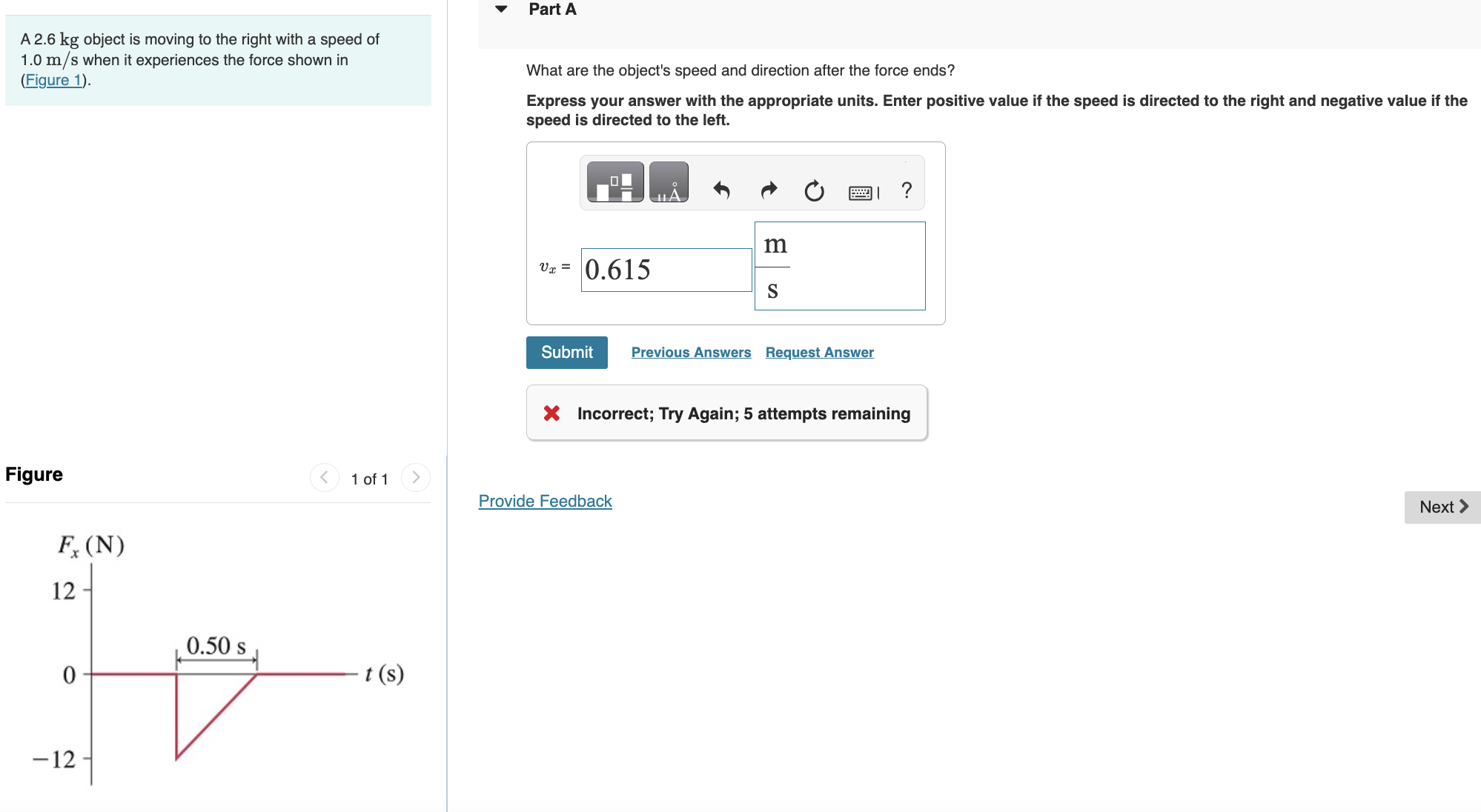This screenshot has width=1481, height=812.
Task: Click the Request Answer link
Action: click(x=819, y=353)
